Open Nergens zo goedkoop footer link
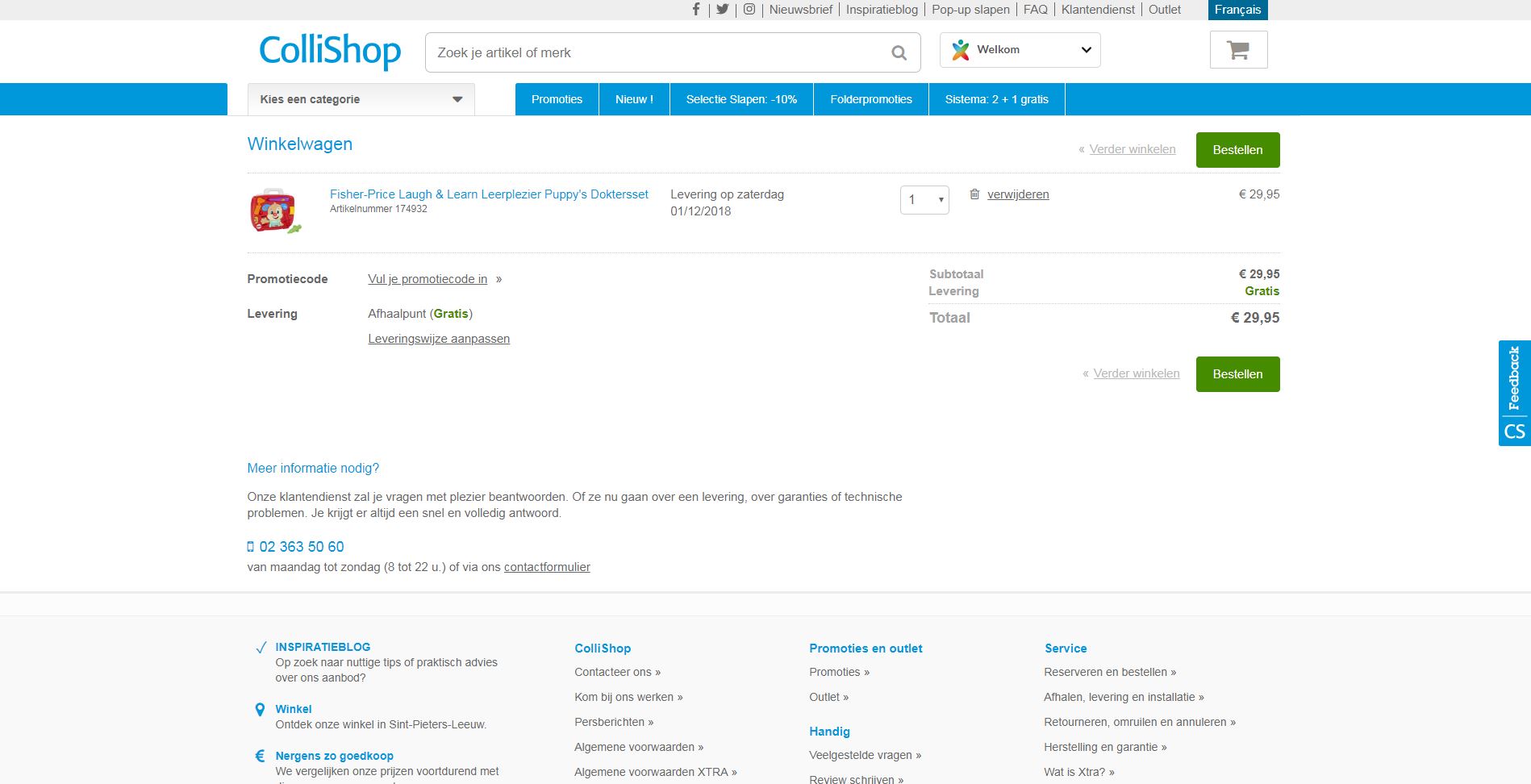The height and width of the screenshot is (784, 1531). pyautogui.click(x=335, y=756)
